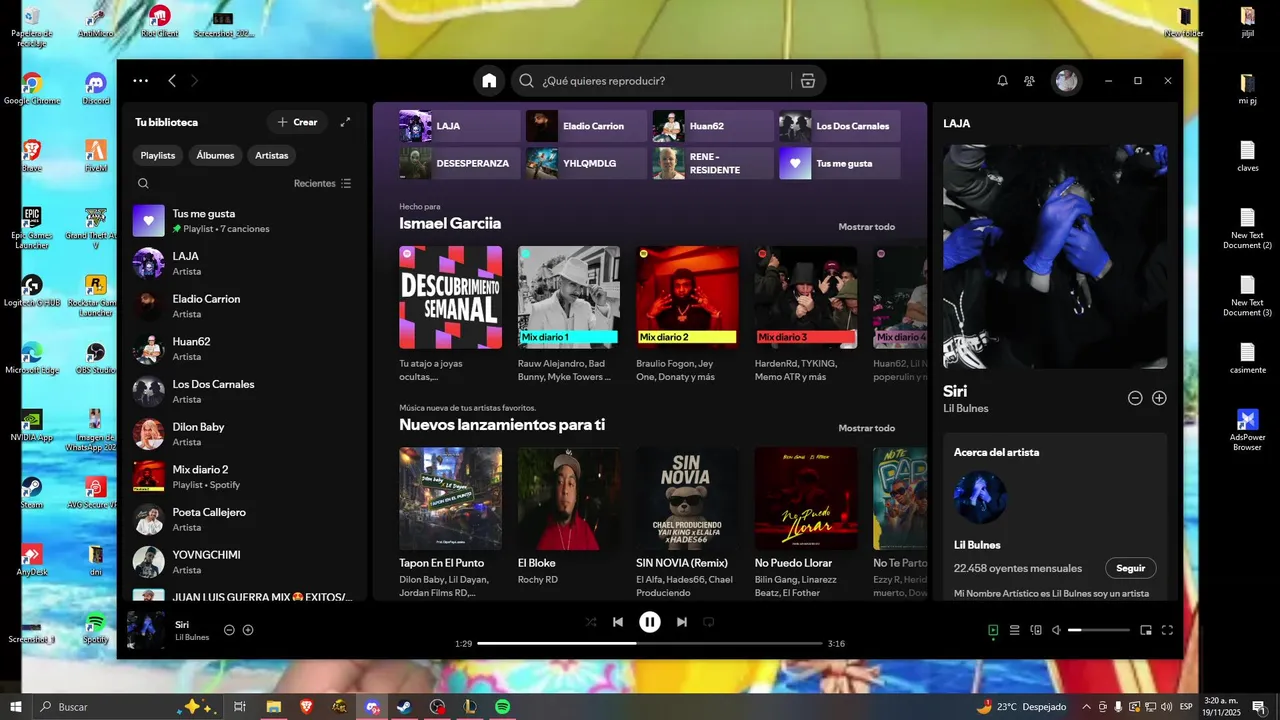Viewport: 1280px width, 720px height.
Task: Open the Tus me gusta shortcut tile
Action: click(x=840, y=163)
